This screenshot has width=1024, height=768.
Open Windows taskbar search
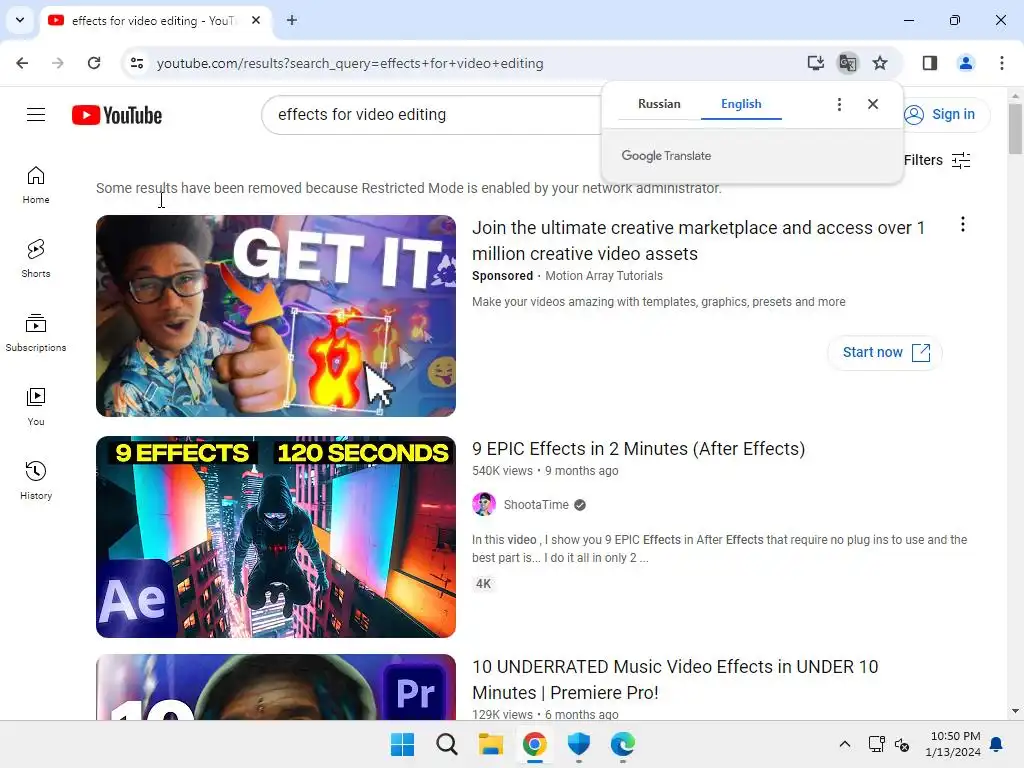pos(447,744)
